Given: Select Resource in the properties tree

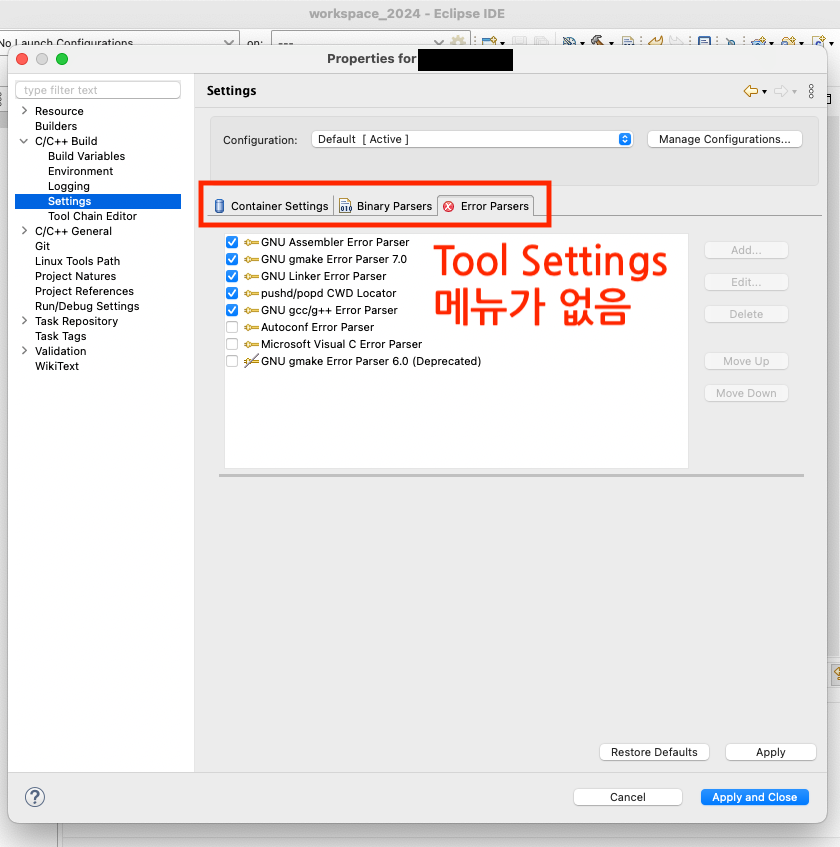Looking at the screenshot, I should tap(59, 111).
